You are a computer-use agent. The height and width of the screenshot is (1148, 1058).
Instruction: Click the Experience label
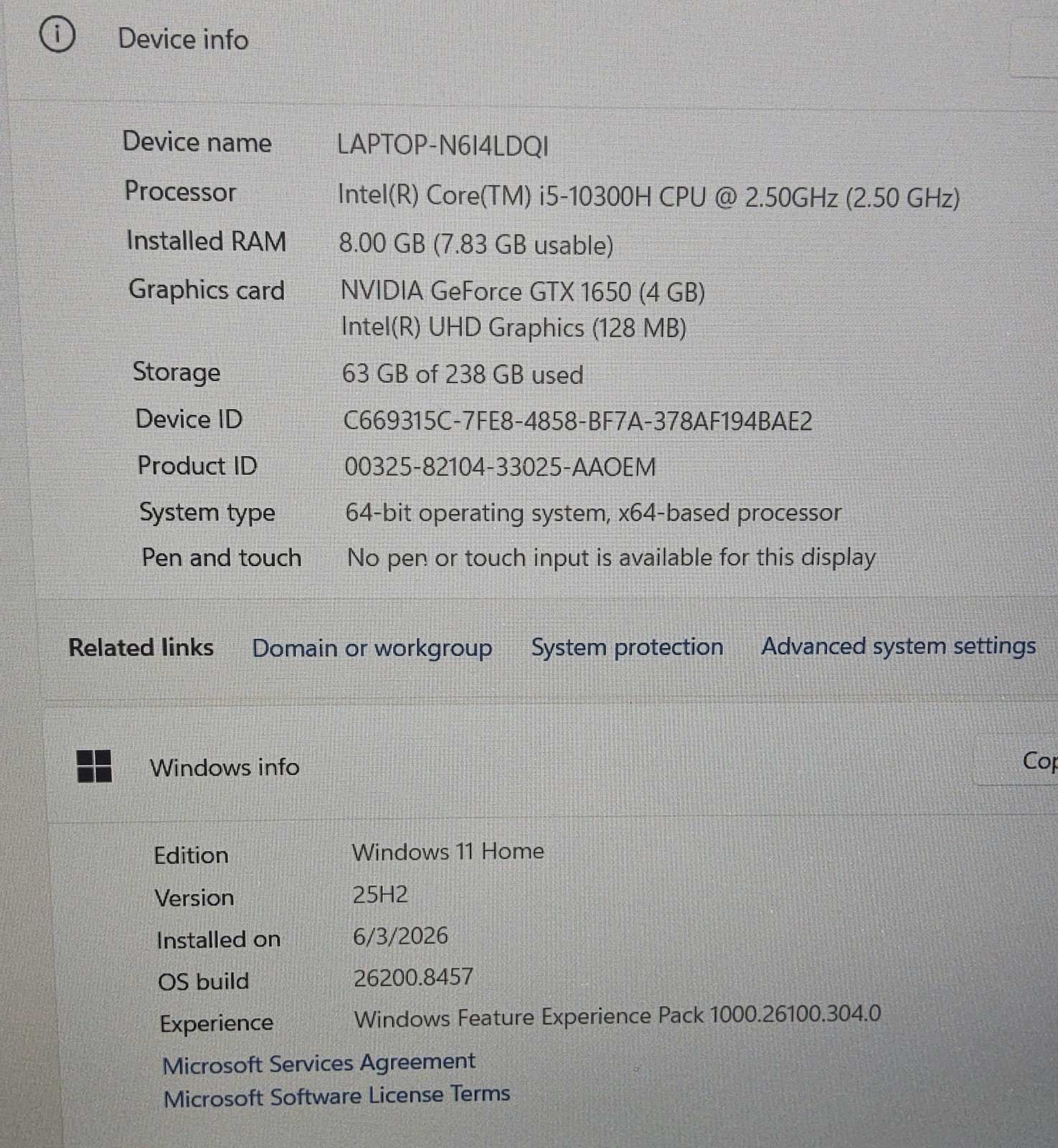[x=217, y=1024]
